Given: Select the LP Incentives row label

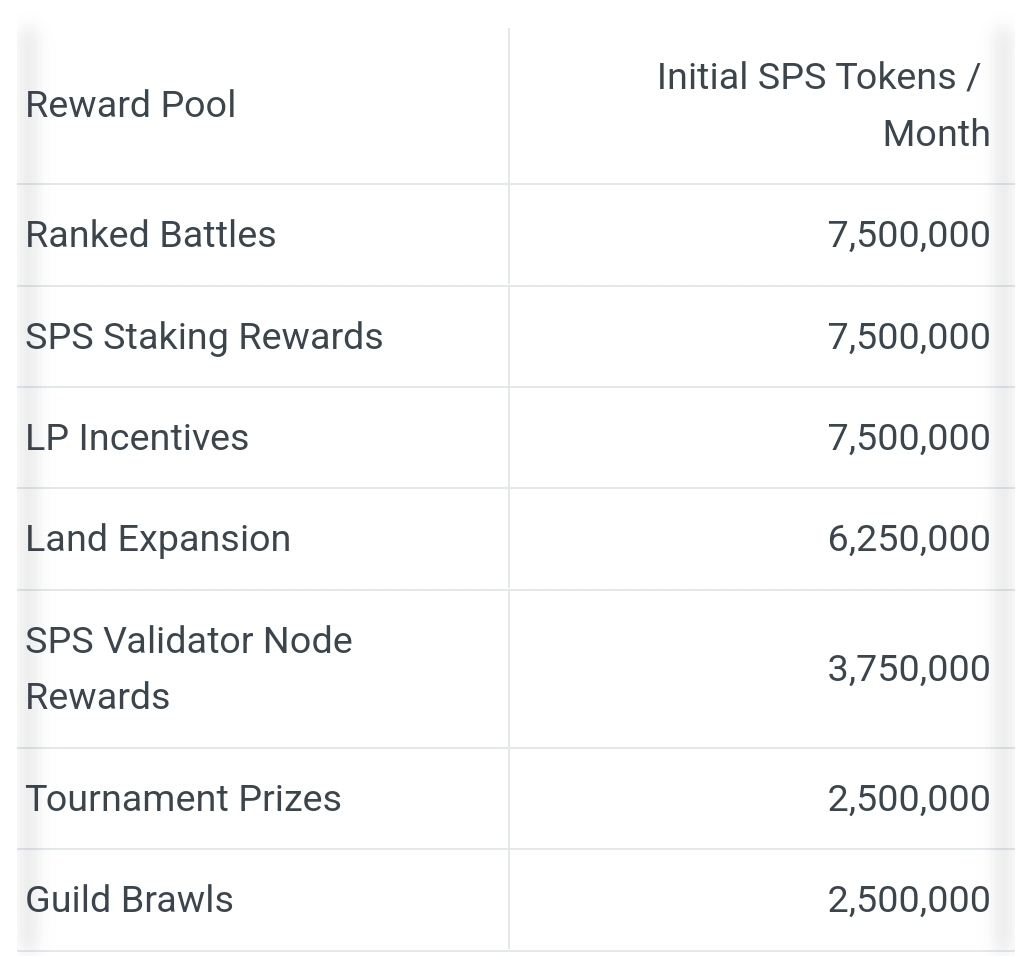Looking at the screenshot, I should tap(137, 438).
